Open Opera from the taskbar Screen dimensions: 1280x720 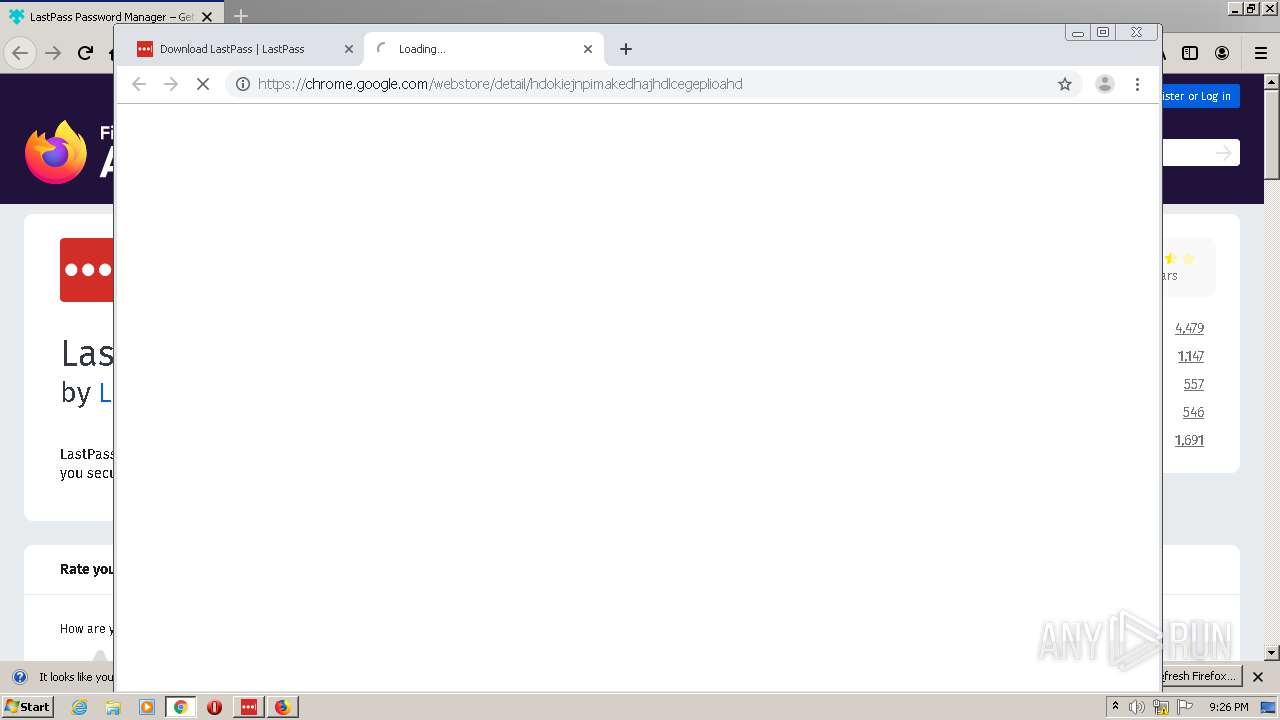tap(214, 707)
